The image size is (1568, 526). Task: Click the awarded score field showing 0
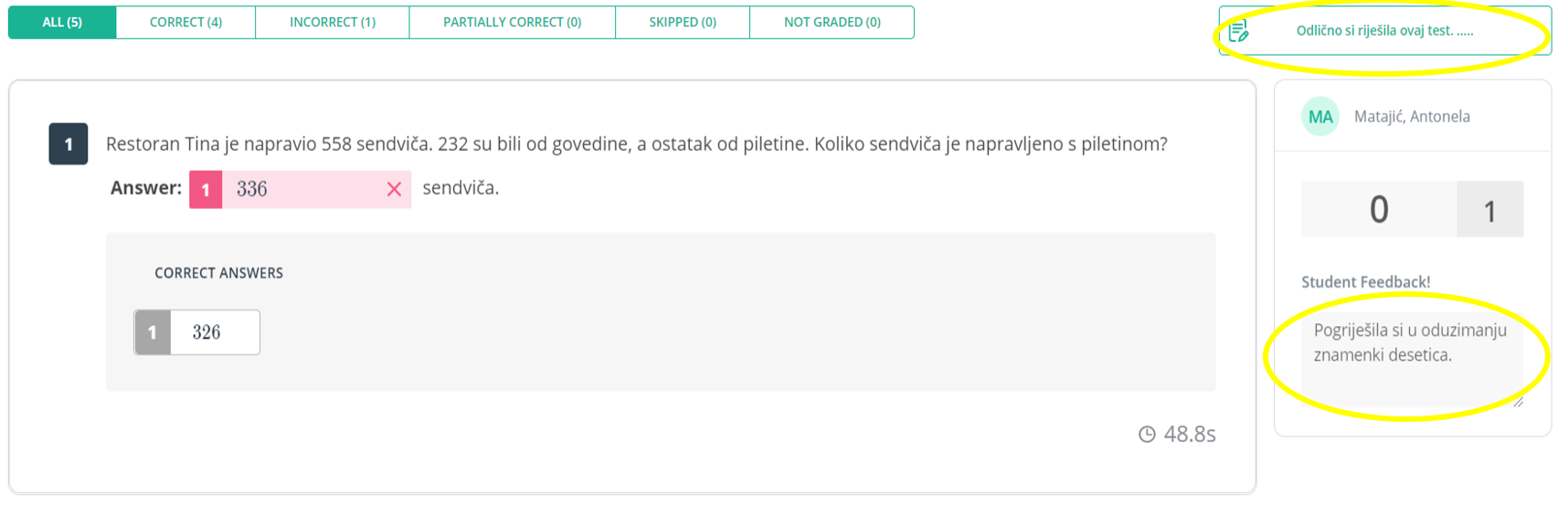(1379, 210)
